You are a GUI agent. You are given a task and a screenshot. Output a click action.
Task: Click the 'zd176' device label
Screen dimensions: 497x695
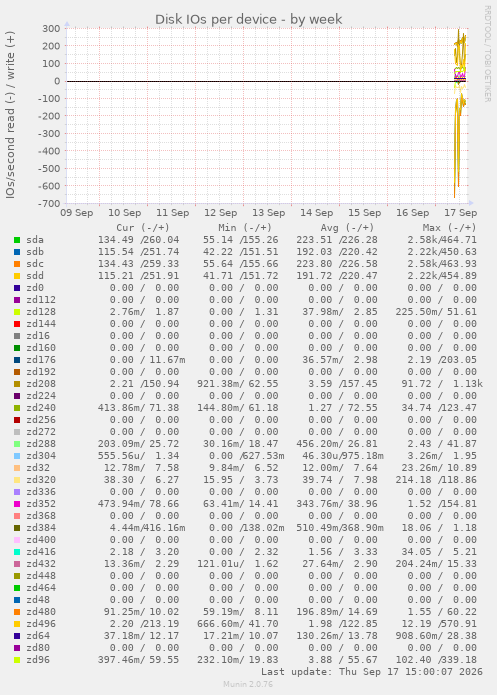click(41, 359)
